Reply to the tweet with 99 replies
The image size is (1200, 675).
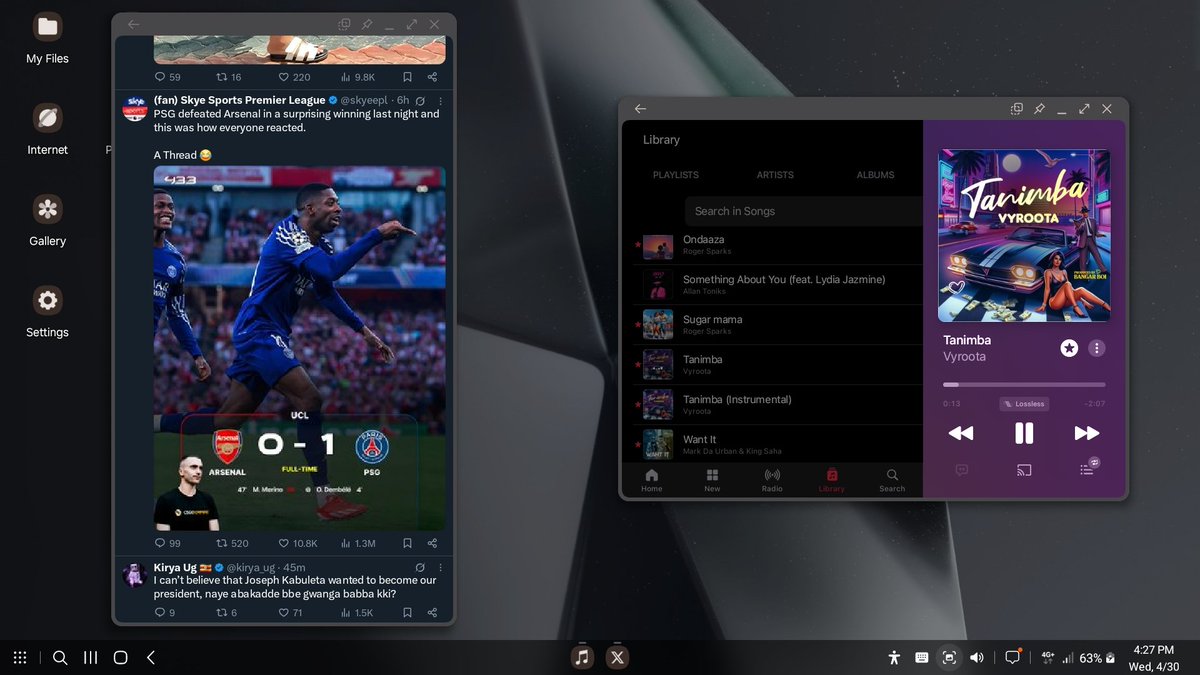pos(168,543)
